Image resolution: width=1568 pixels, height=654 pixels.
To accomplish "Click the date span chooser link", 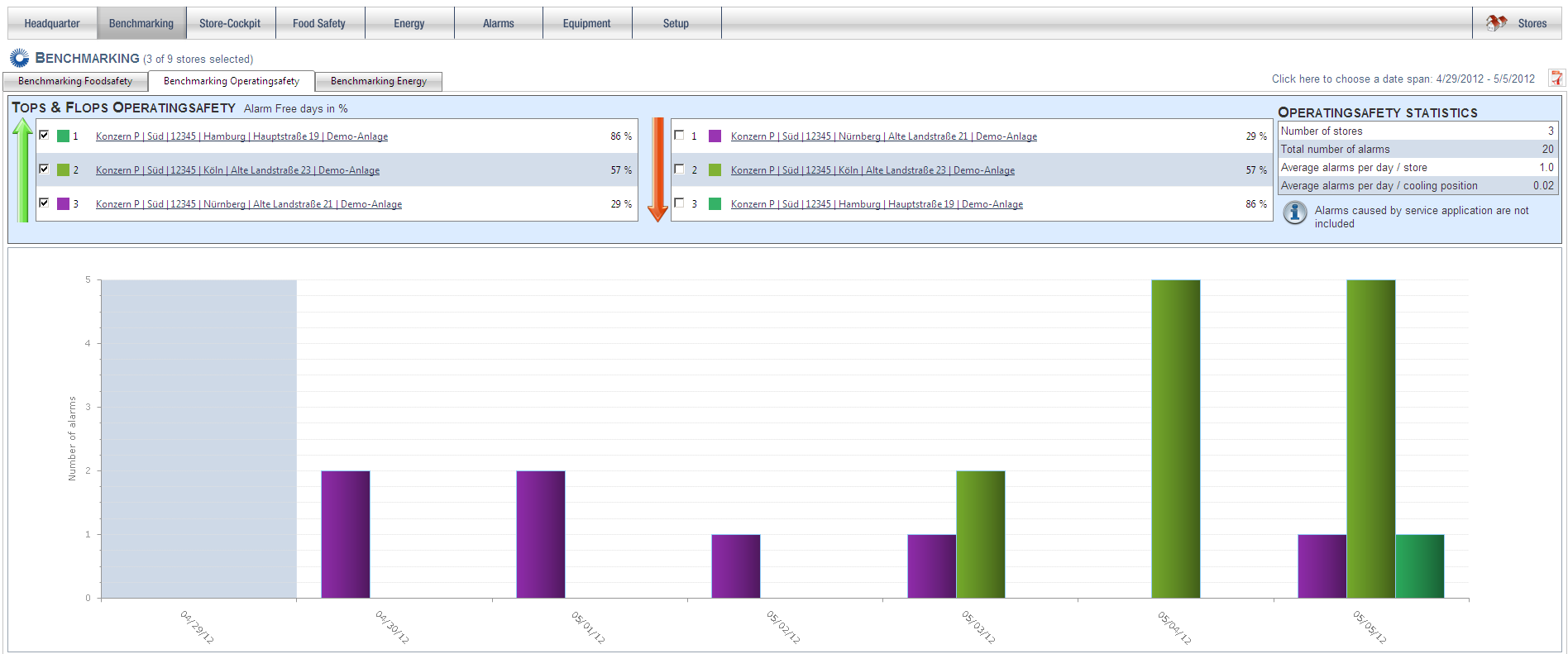I will (x=1403, y=79).
